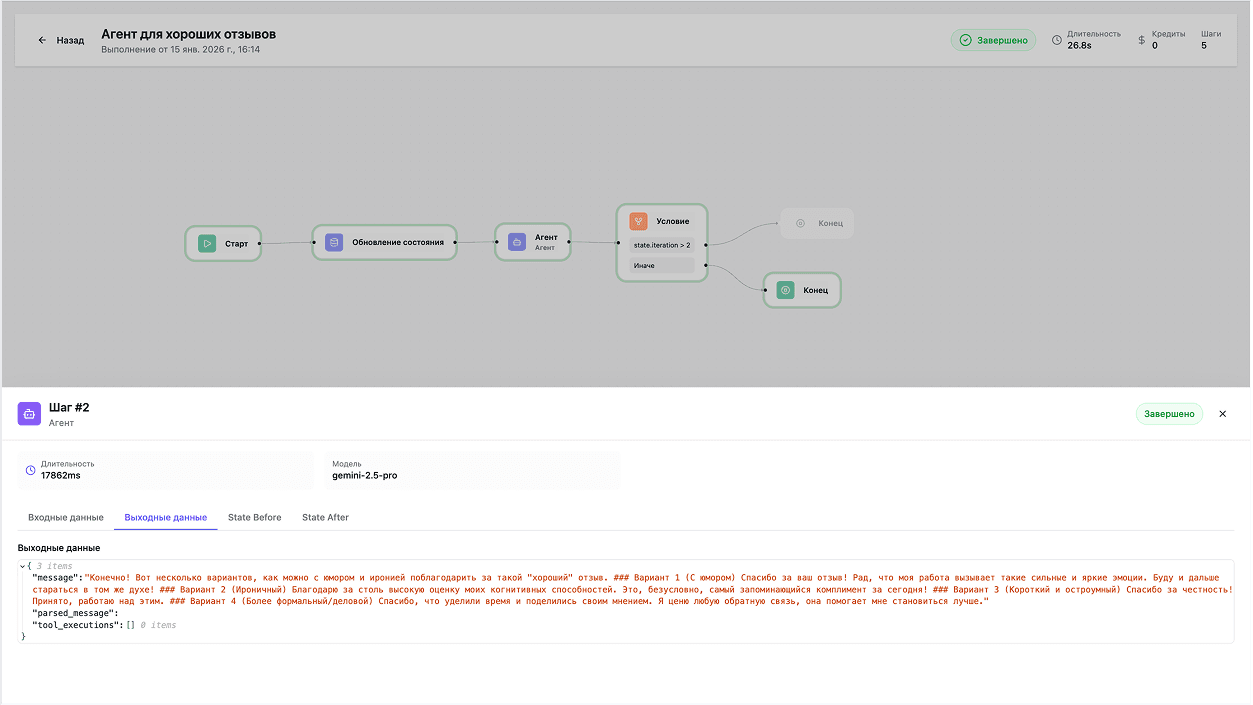Open the State After tab
The height and width of the screenshot is (705, 1253).
tap(325, 517)
